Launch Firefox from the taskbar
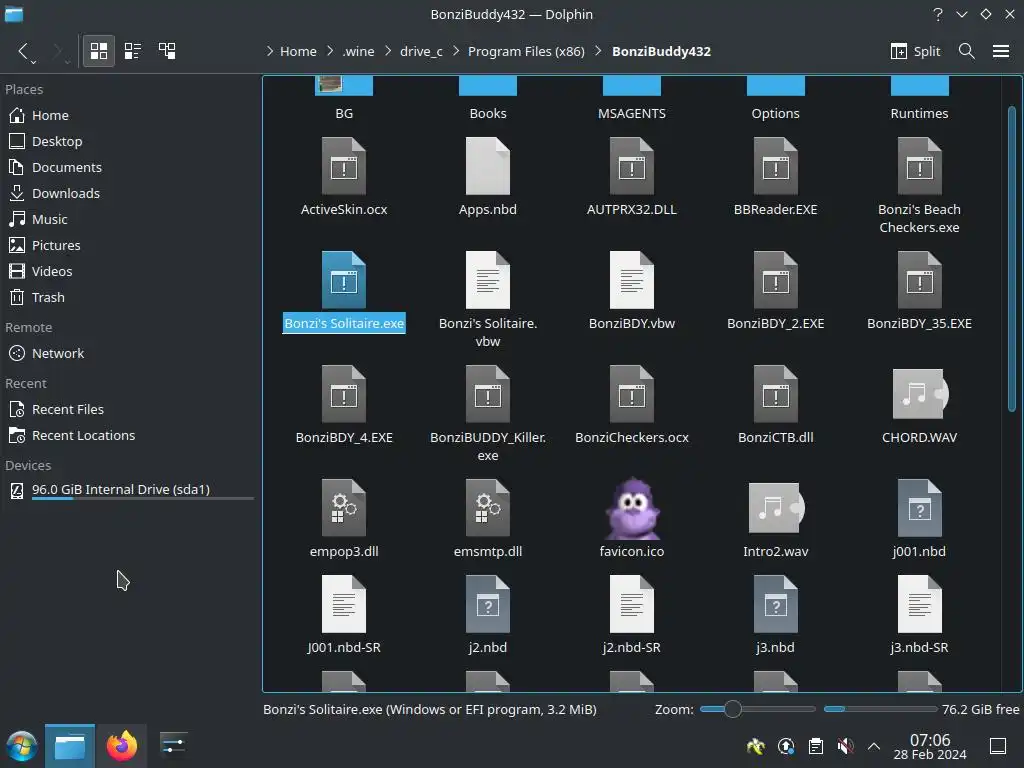Image resolution: width=1024 pixels, height=768 pixels. 122,746
